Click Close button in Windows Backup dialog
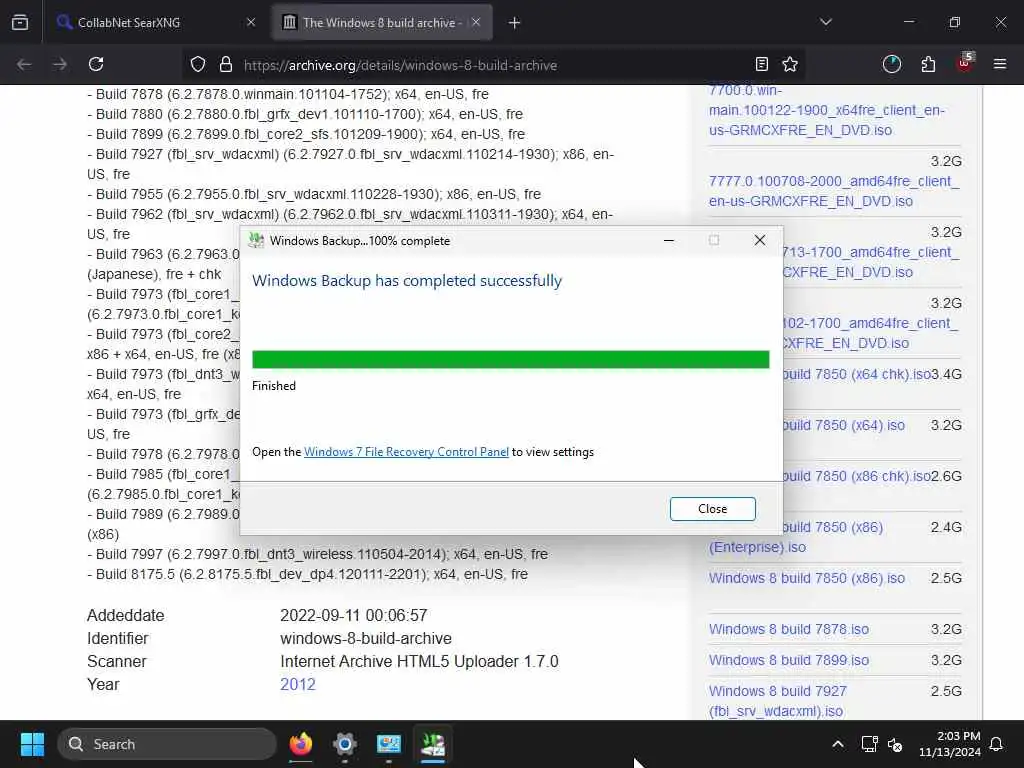Screen dimensions: 1024x768 pyautogui.click(x=712, y=509)
